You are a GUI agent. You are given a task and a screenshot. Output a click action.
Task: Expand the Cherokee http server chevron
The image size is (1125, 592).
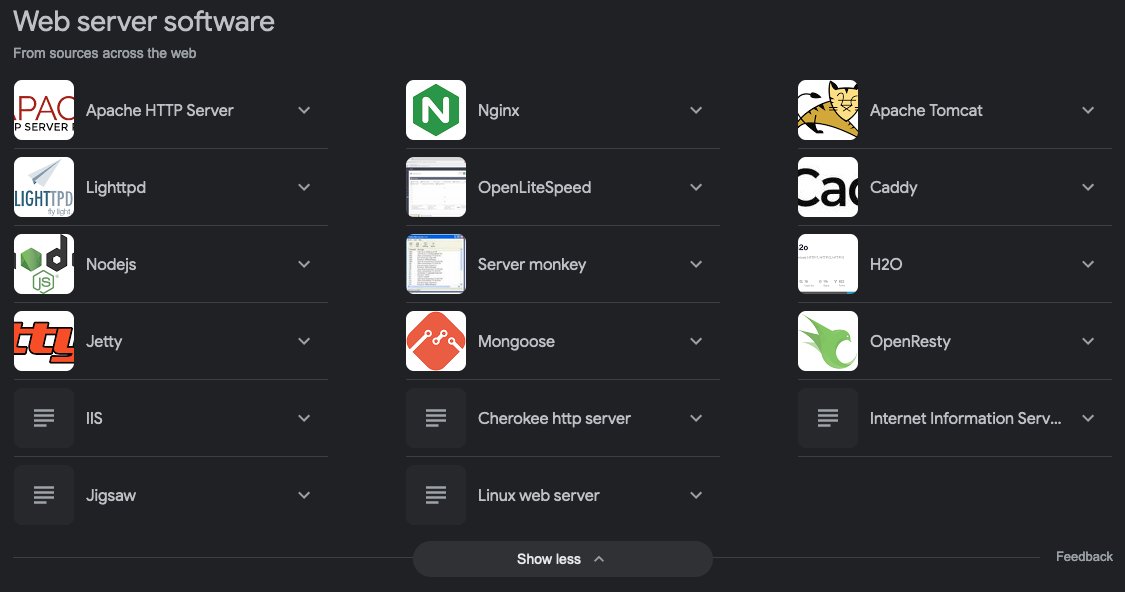tap(696, 418)
